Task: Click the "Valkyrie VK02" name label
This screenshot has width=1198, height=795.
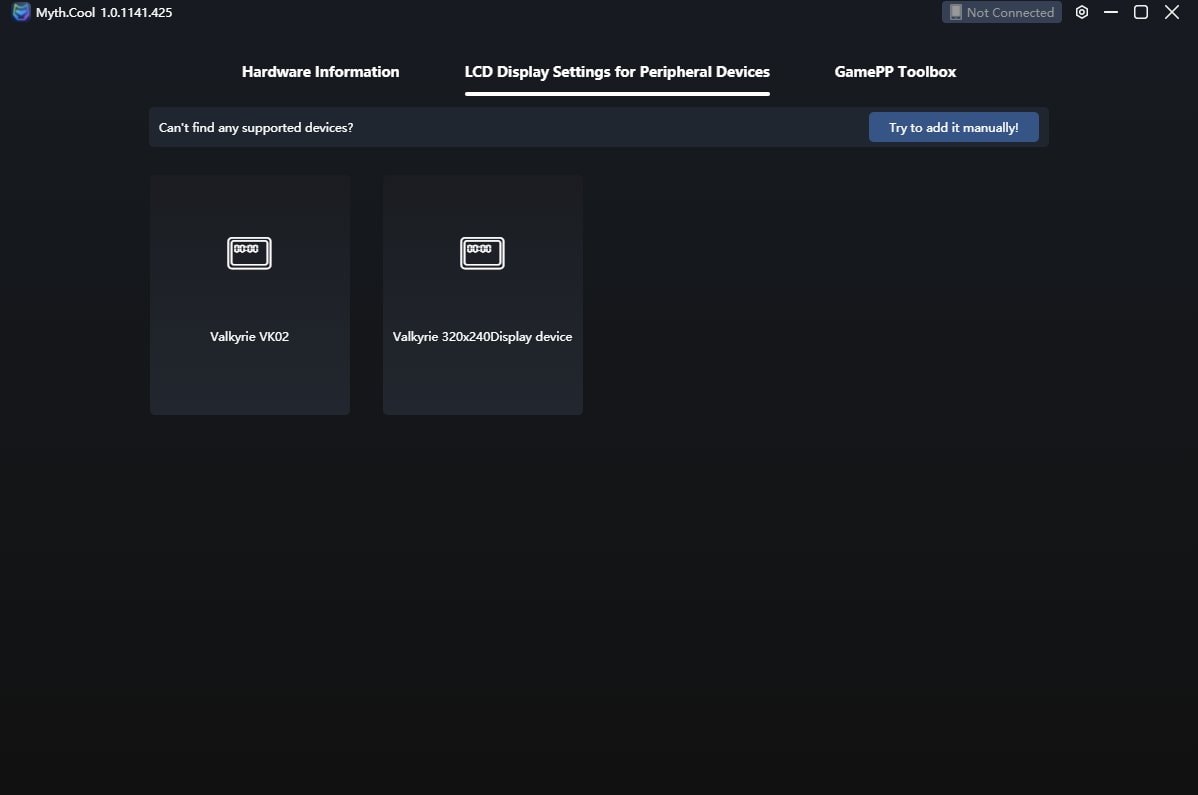Action: (x=249, y=337)
